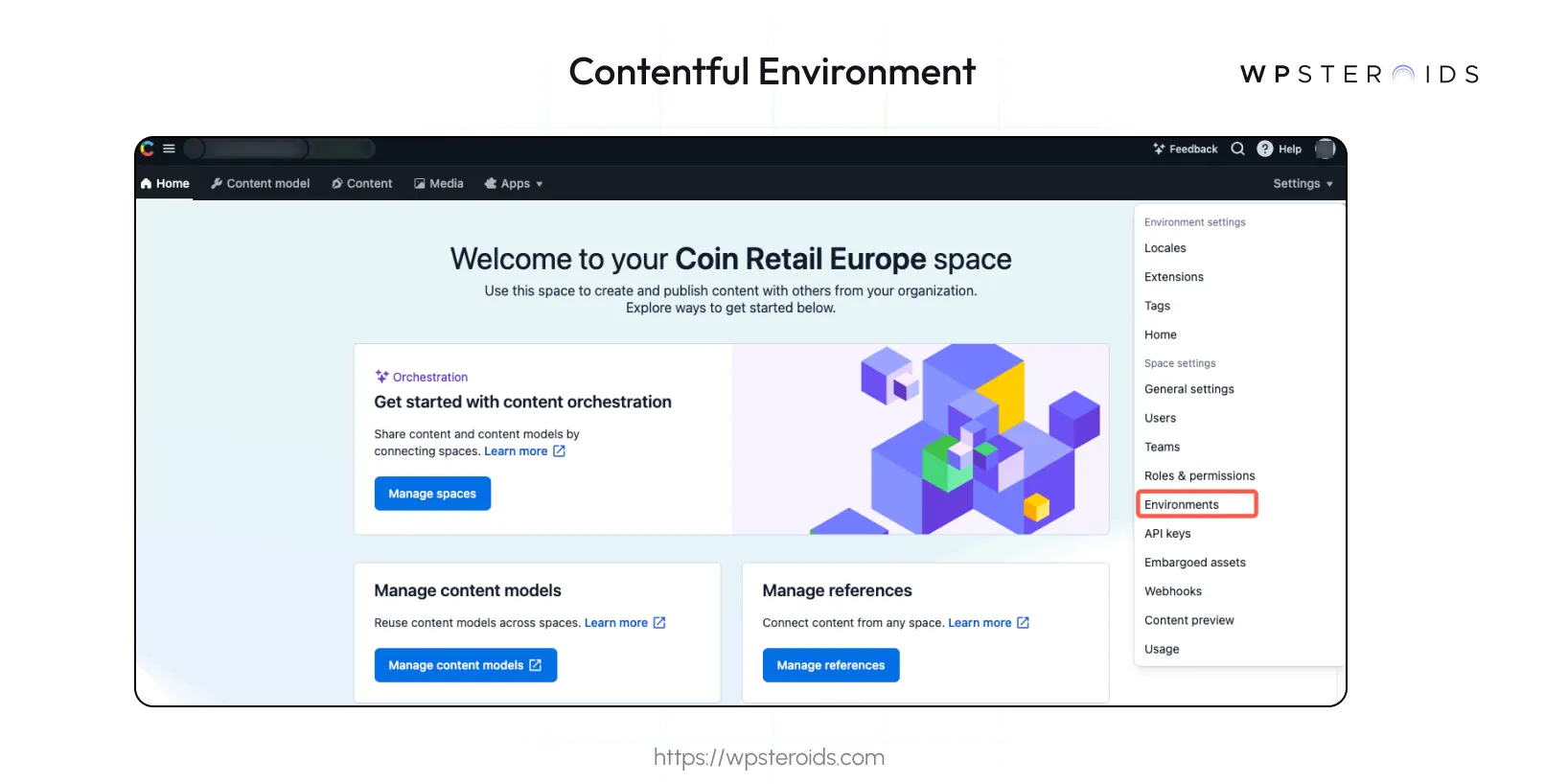Click the 'Space settings' section label
This screenshot has height=784, width=1545.
coord(1180,363)
